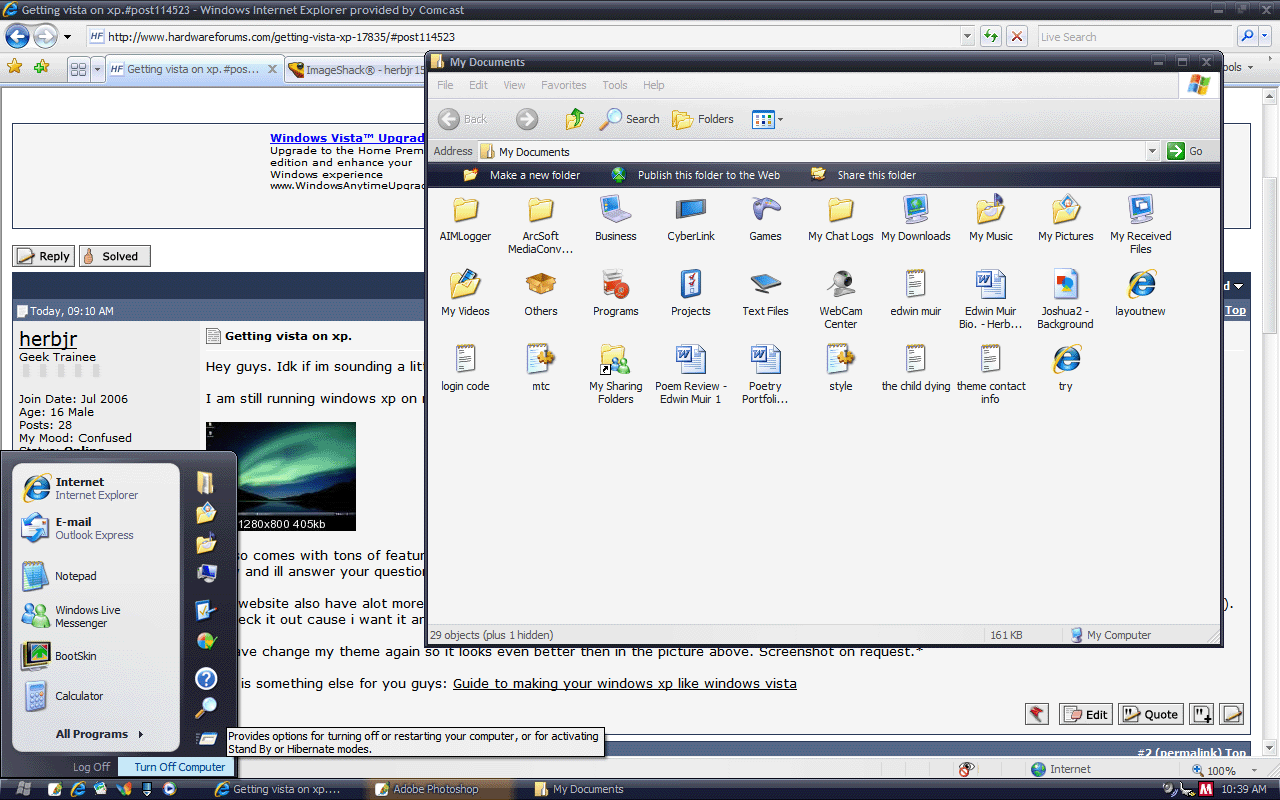Launch Windows Live Messenger from Start menu
The image size is (1280, 800).
click(x=72, y=616)
